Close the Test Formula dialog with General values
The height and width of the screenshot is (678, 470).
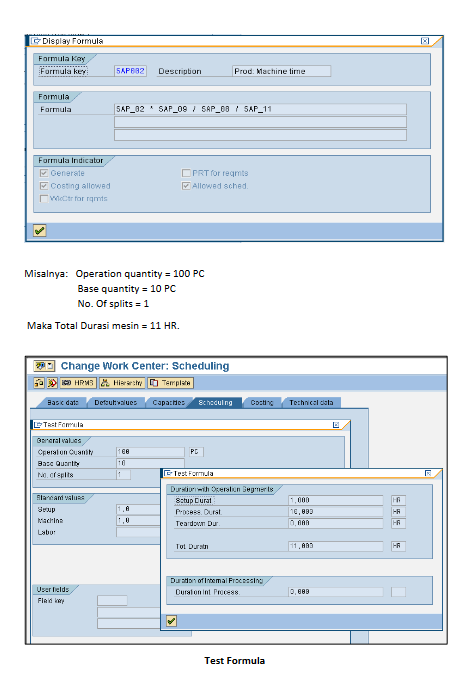(336, 425)
